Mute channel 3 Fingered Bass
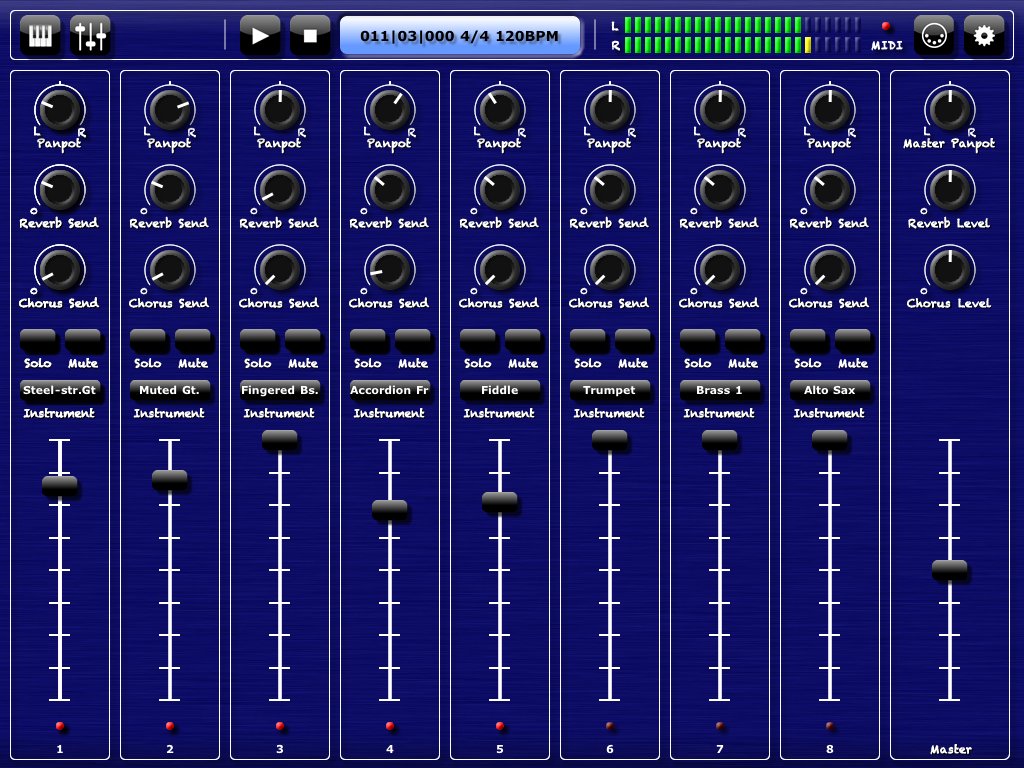Image resolution: width=1024 pixels, height=768 pixels. point(303,340)
